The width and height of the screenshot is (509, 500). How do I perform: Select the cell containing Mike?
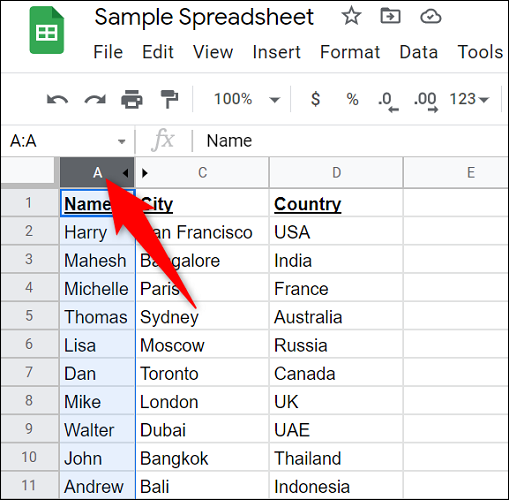97,401
